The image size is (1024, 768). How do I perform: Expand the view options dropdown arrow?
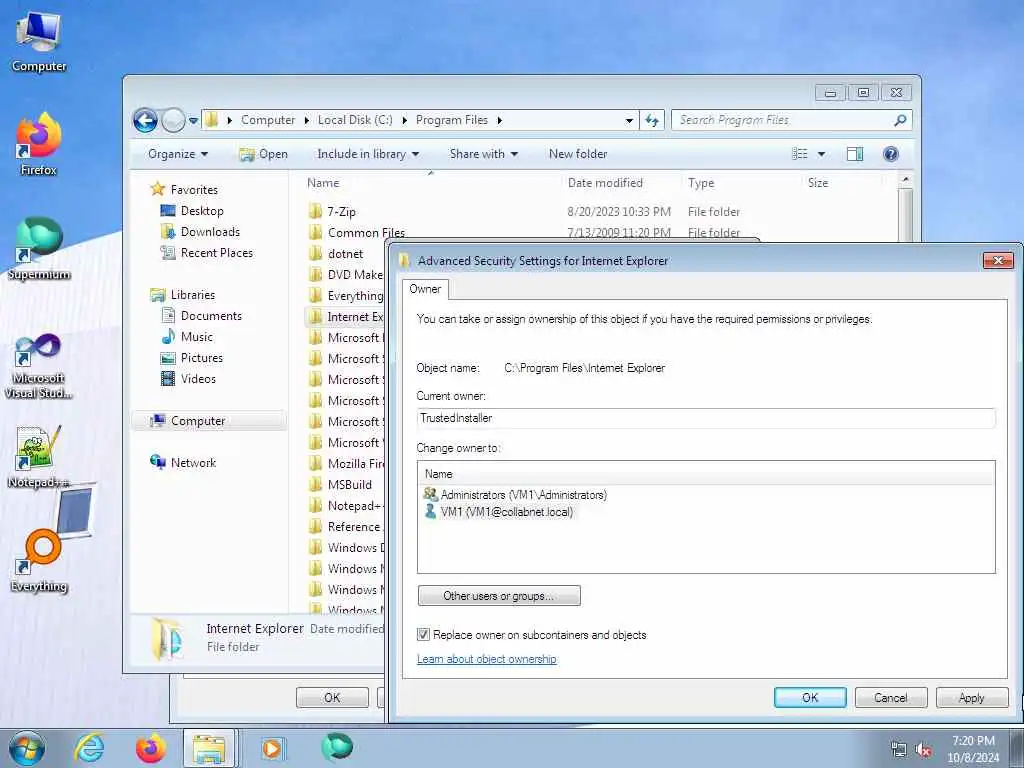[x=821, y=154]
